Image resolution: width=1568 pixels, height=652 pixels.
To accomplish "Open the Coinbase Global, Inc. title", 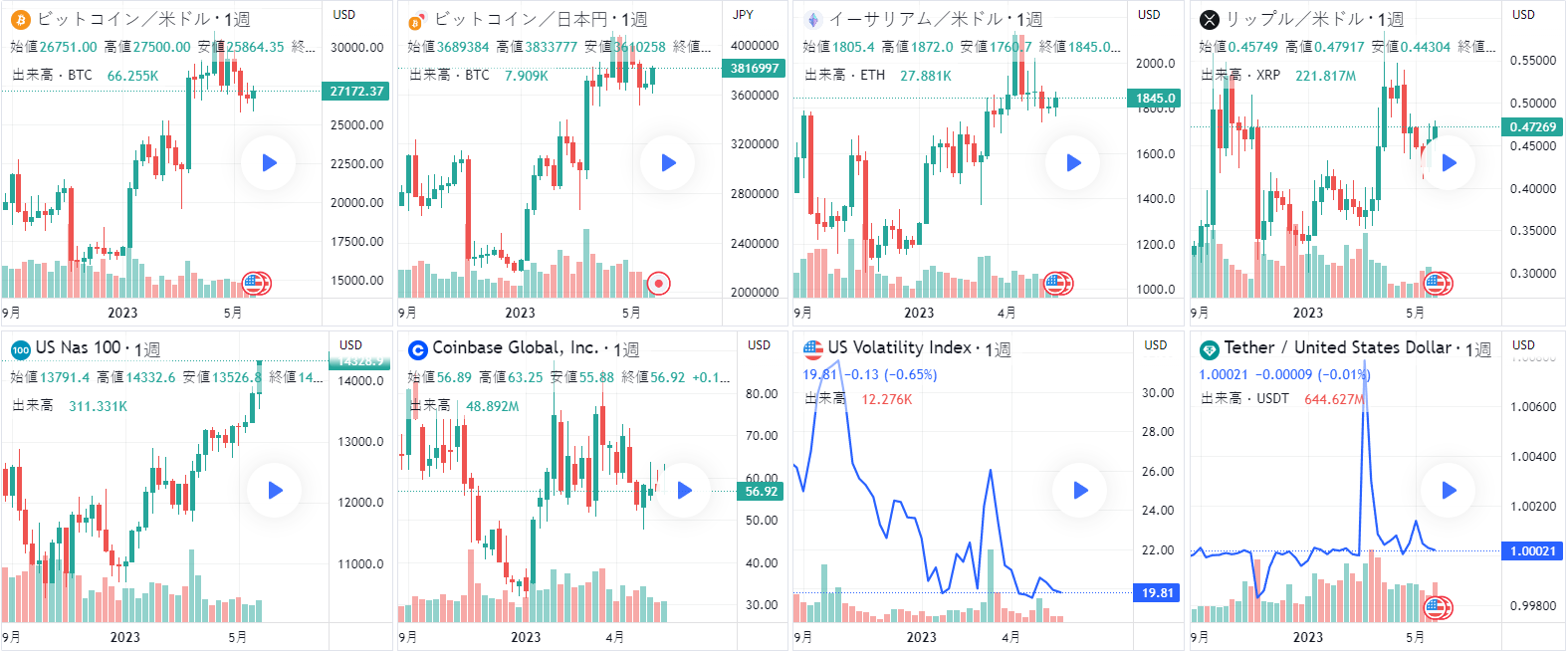I will click(x=515, y=348).
